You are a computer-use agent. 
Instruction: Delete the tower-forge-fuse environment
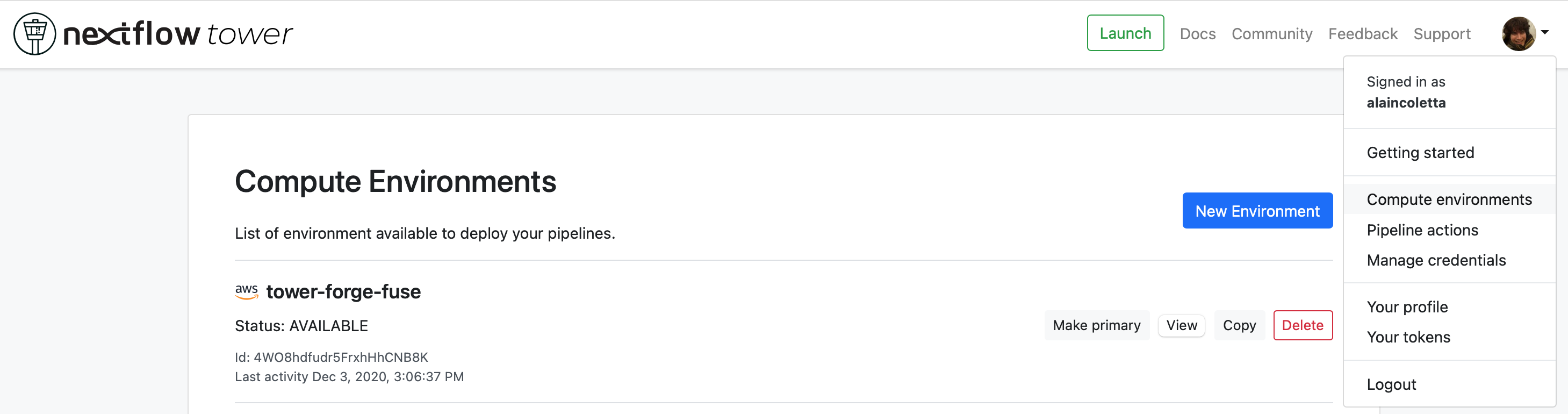(x=1303, y=325)
